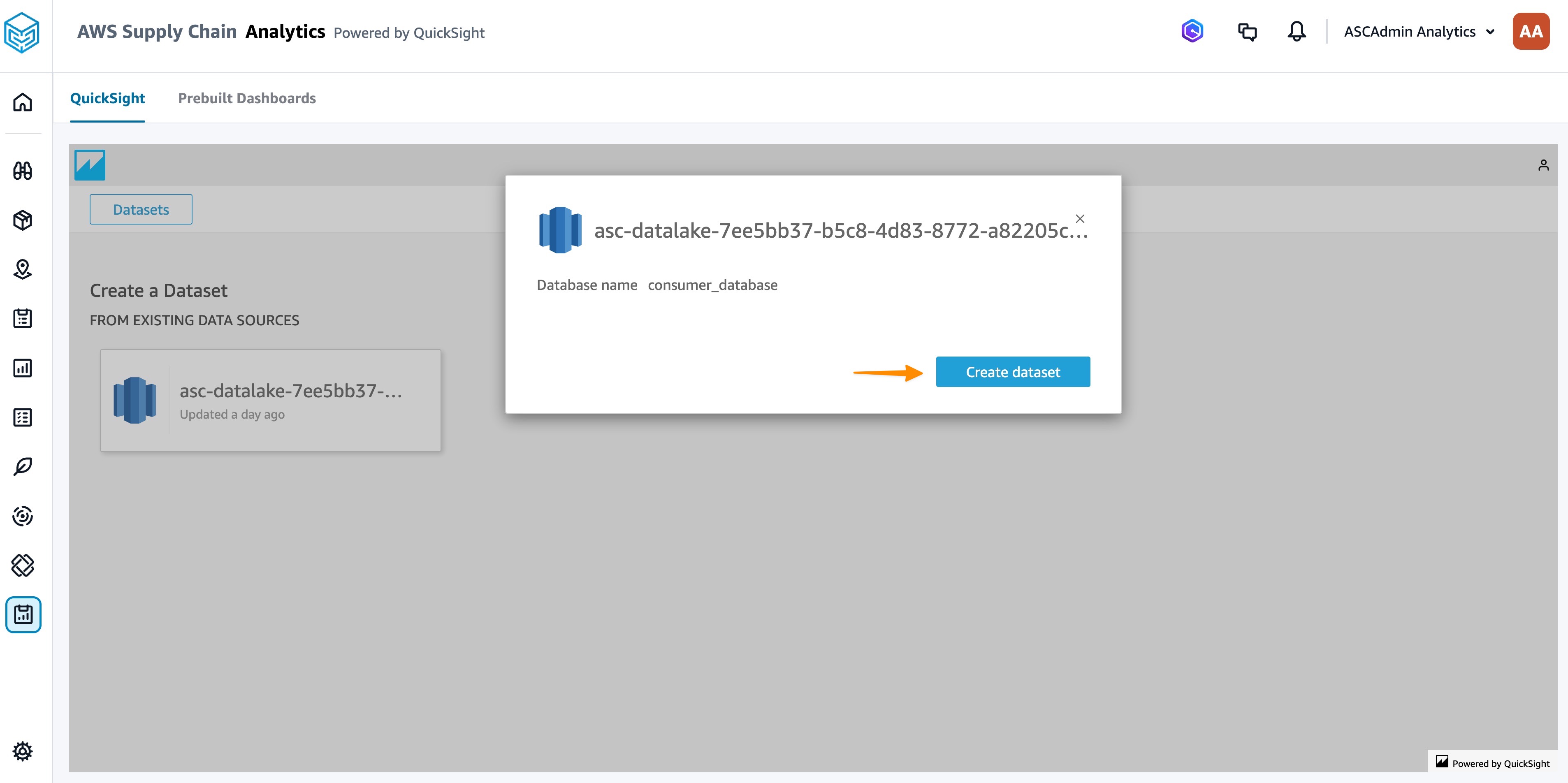This screenshot has height=783, width=1568.
Task: Open the list form sidebar icon
Action: 23,417
